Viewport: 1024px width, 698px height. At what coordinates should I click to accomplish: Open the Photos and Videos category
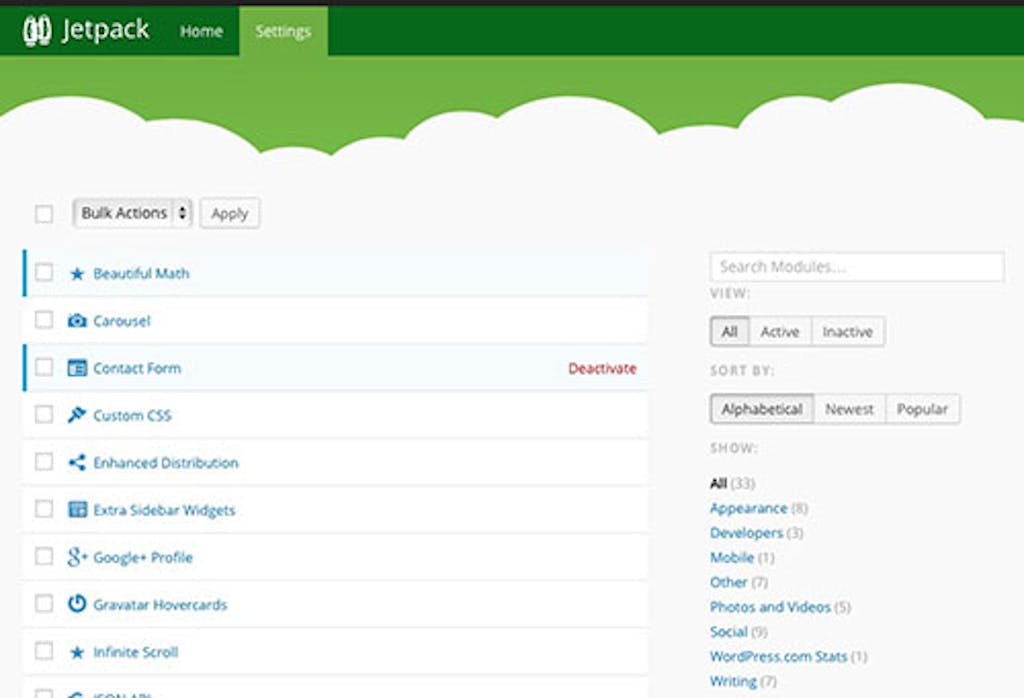[x=771, y=606]
